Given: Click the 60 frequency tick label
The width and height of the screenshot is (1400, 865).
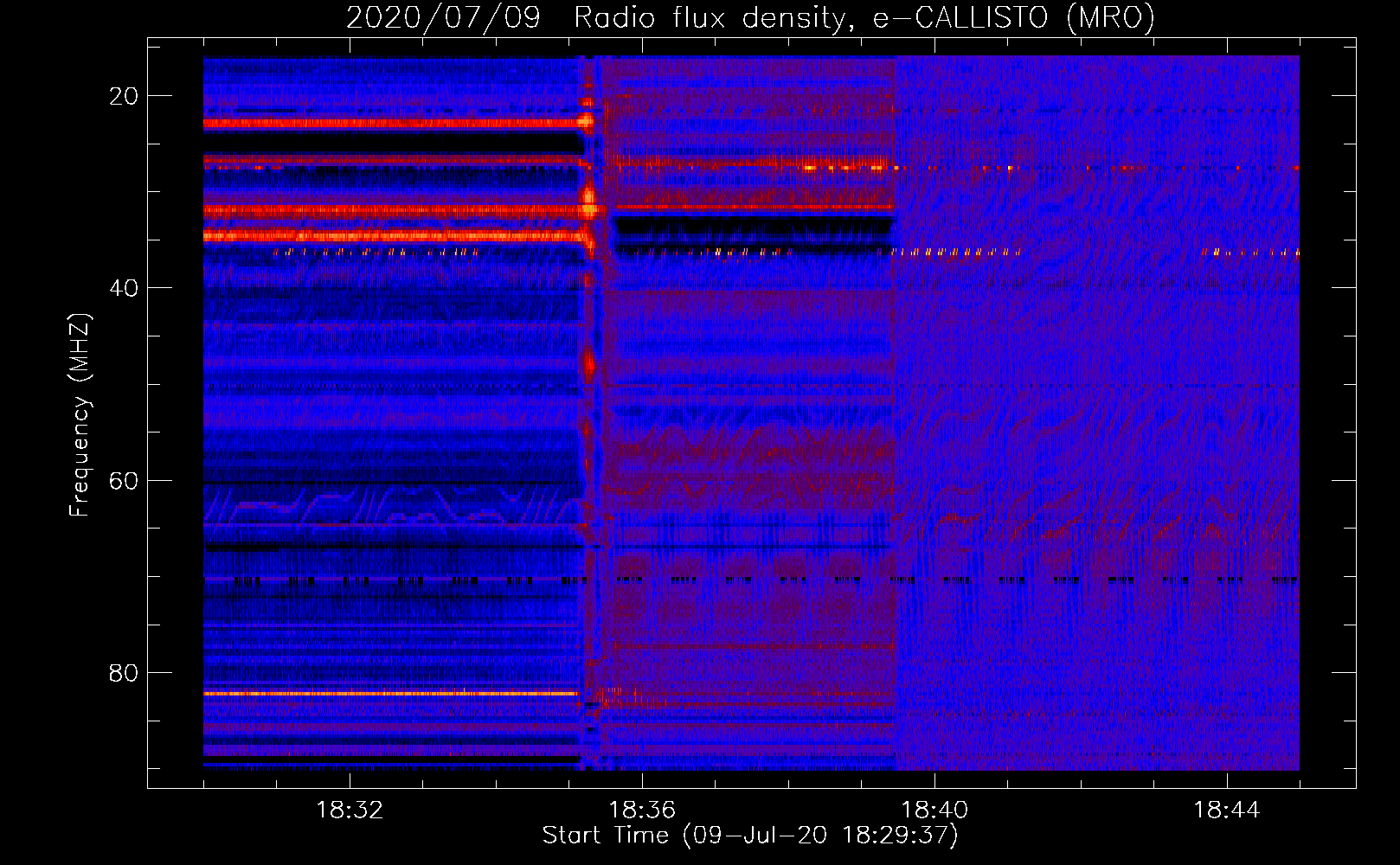Looking at the screenshot, I should (124, 480).
